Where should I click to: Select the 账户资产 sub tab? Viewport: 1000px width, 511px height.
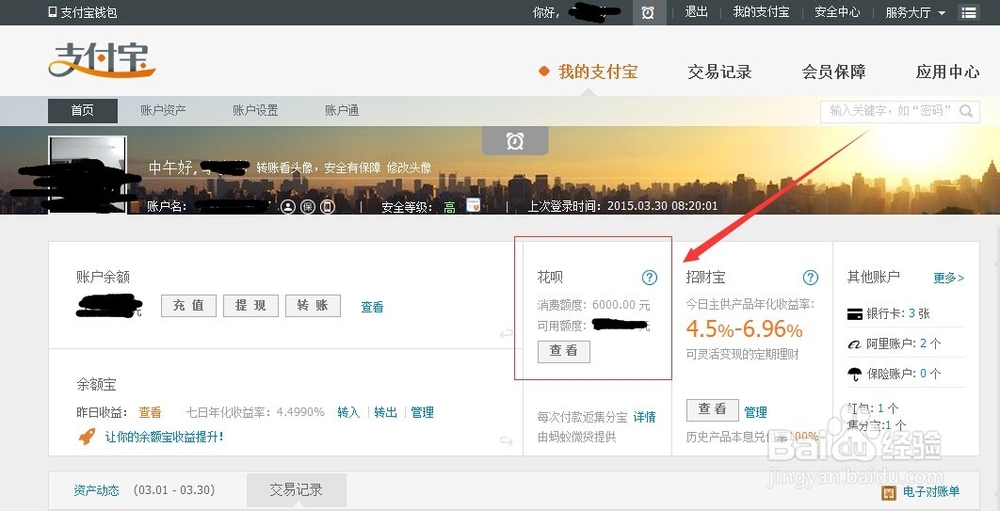click(x=163, y=110)
